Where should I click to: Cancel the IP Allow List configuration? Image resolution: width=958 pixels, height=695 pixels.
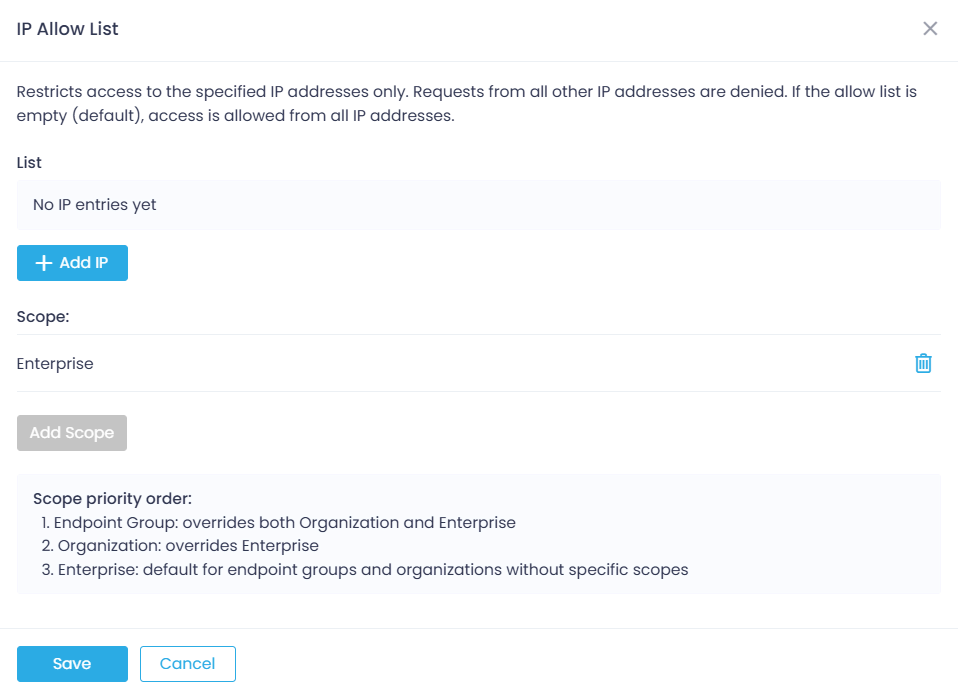[187, 663]
